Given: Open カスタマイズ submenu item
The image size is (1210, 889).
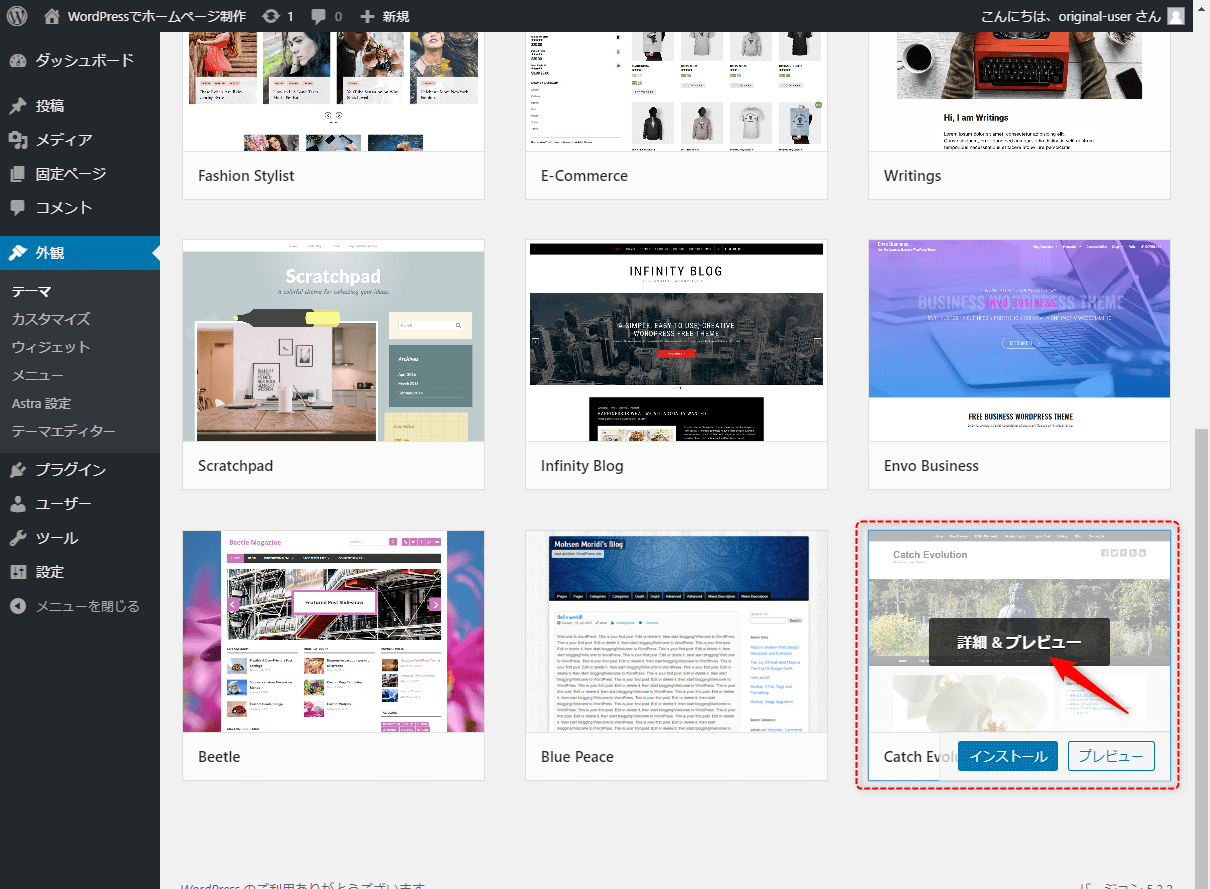Looking at the screenshot, I should coord(51,320).
